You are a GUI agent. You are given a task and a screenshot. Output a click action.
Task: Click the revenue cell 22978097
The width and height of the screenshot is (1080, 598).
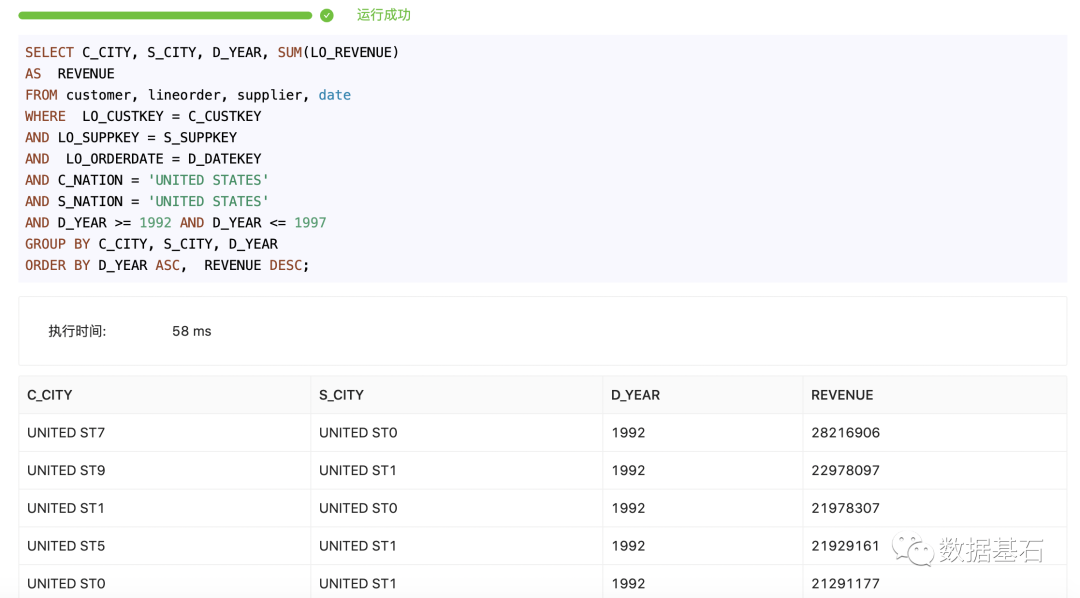[x=845, y=471]
